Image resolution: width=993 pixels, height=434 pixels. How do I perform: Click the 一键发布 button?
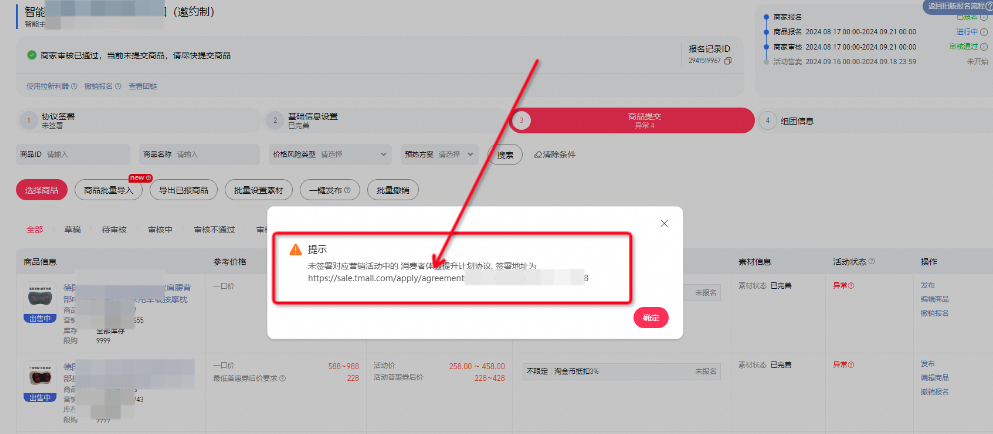[x=330, y=190]
